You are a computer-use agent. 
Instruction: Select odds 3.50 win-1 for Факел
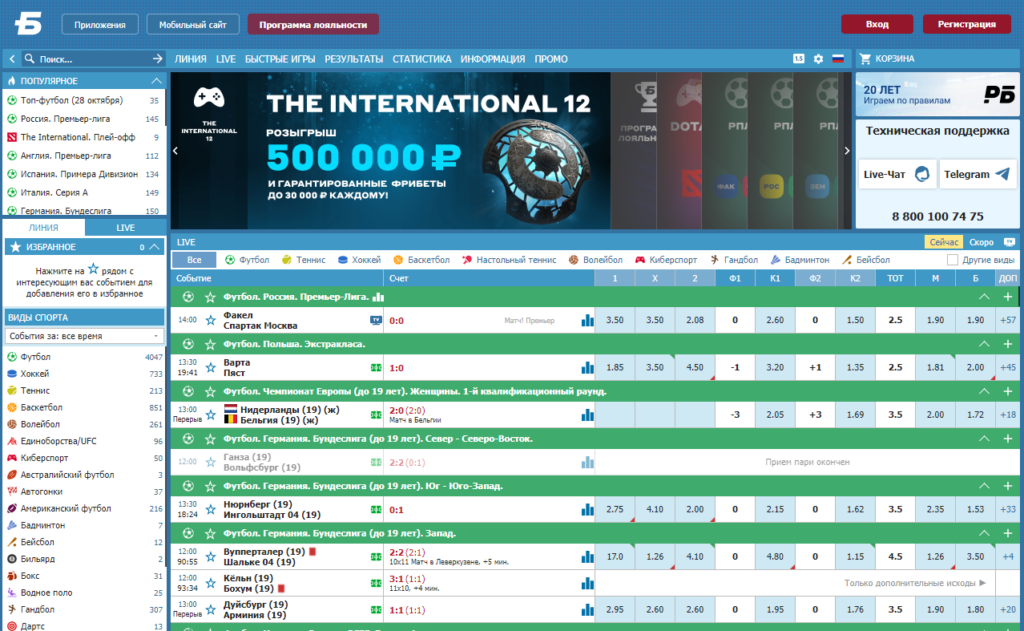pyautogui.click(x=615, y=320)
